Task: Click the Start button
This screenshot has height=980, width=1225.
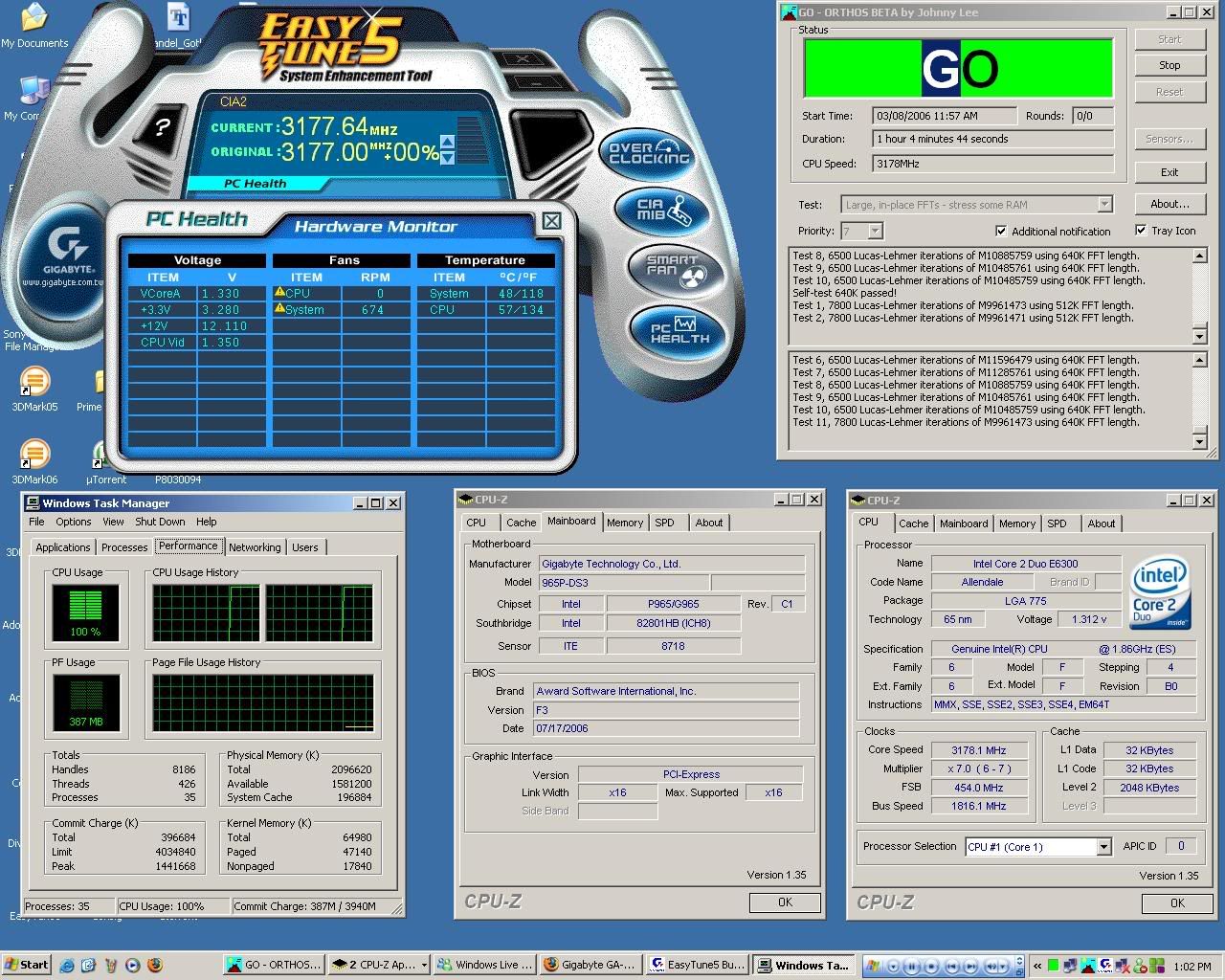Action: point(27,966)
